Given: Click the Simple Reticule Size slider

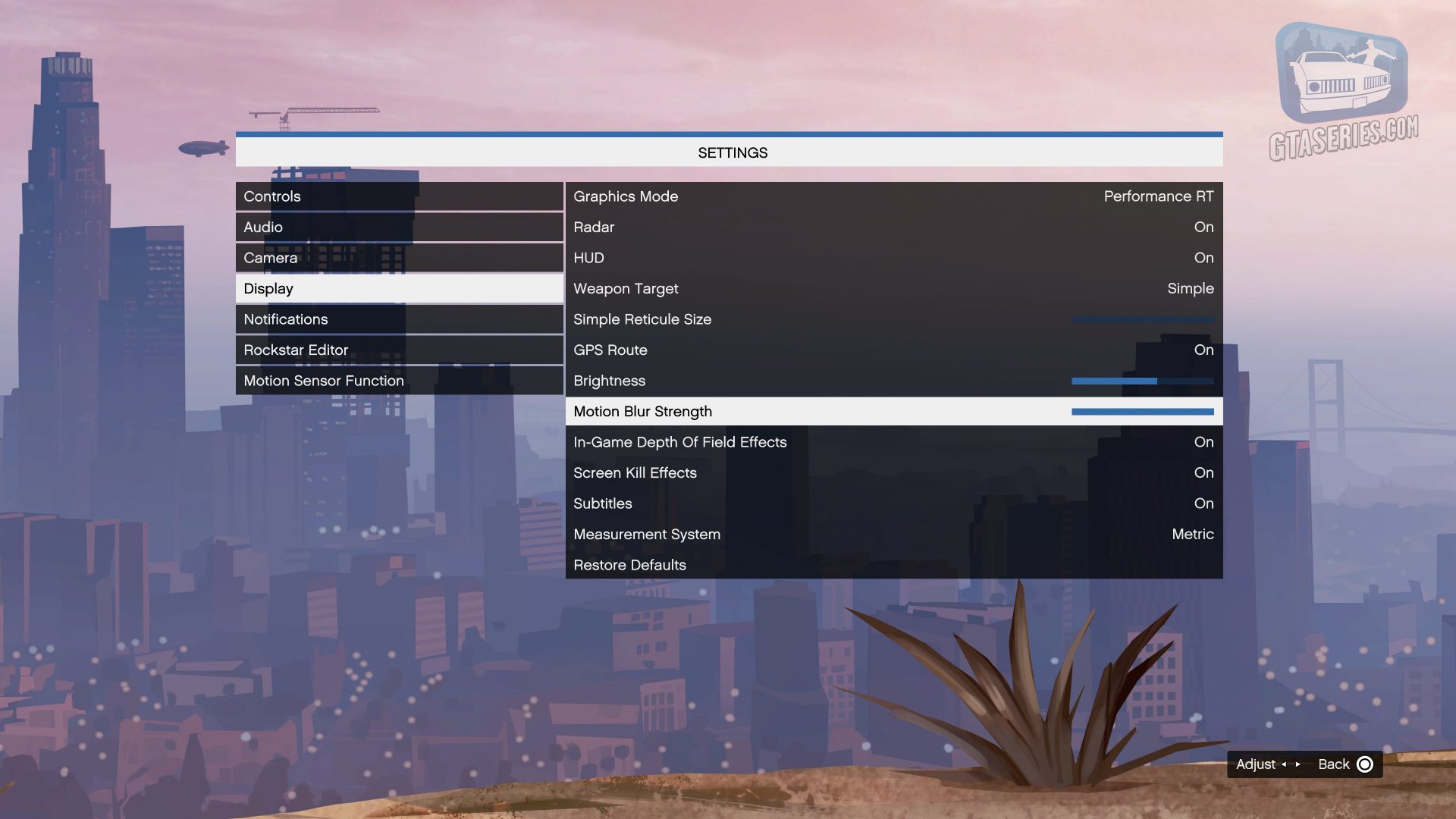Looking at the screenshot, I should (x=1141, y=319).
